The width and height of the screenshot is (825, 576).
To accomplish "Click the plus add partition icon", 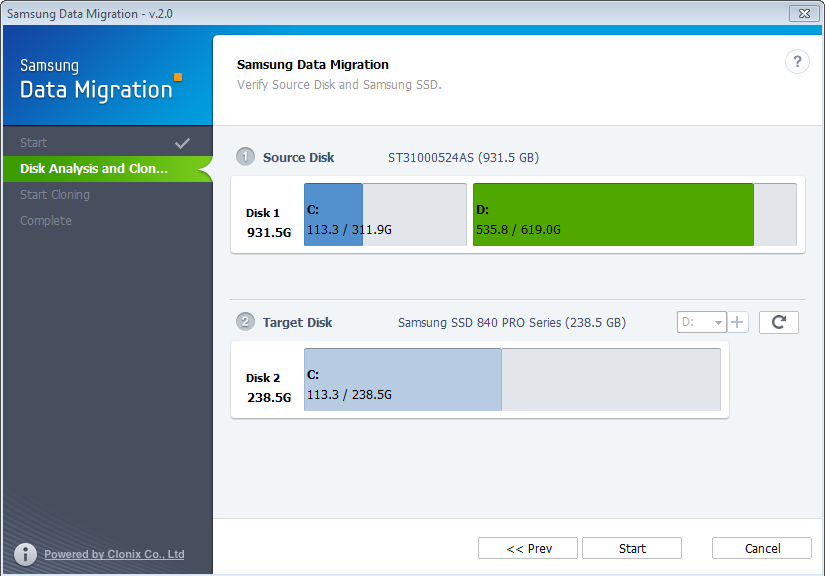I will 738,322.
